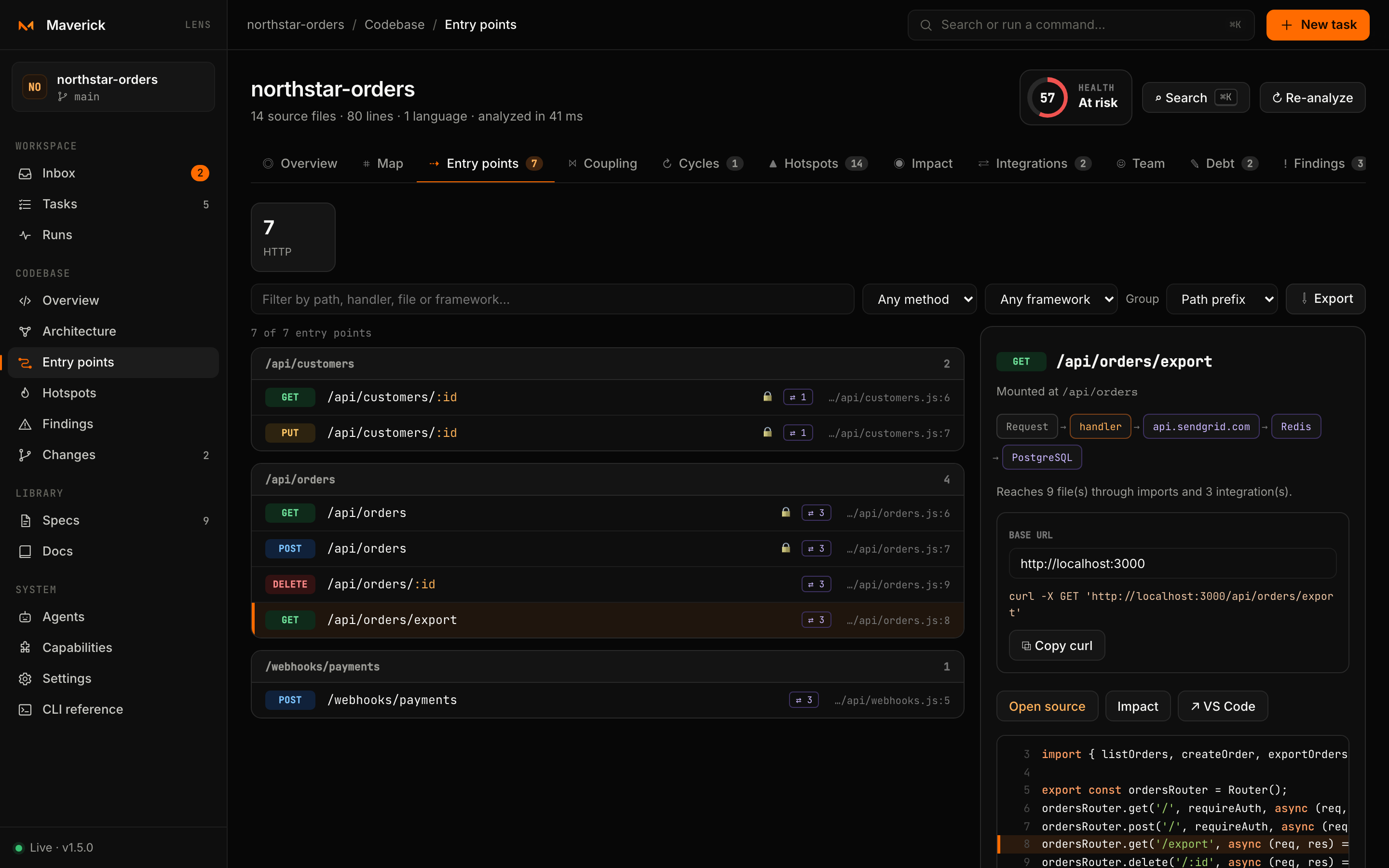Open the Inbox sidebar item
Viewport: 1389px width, 868px height.
[x=113, y=173]
